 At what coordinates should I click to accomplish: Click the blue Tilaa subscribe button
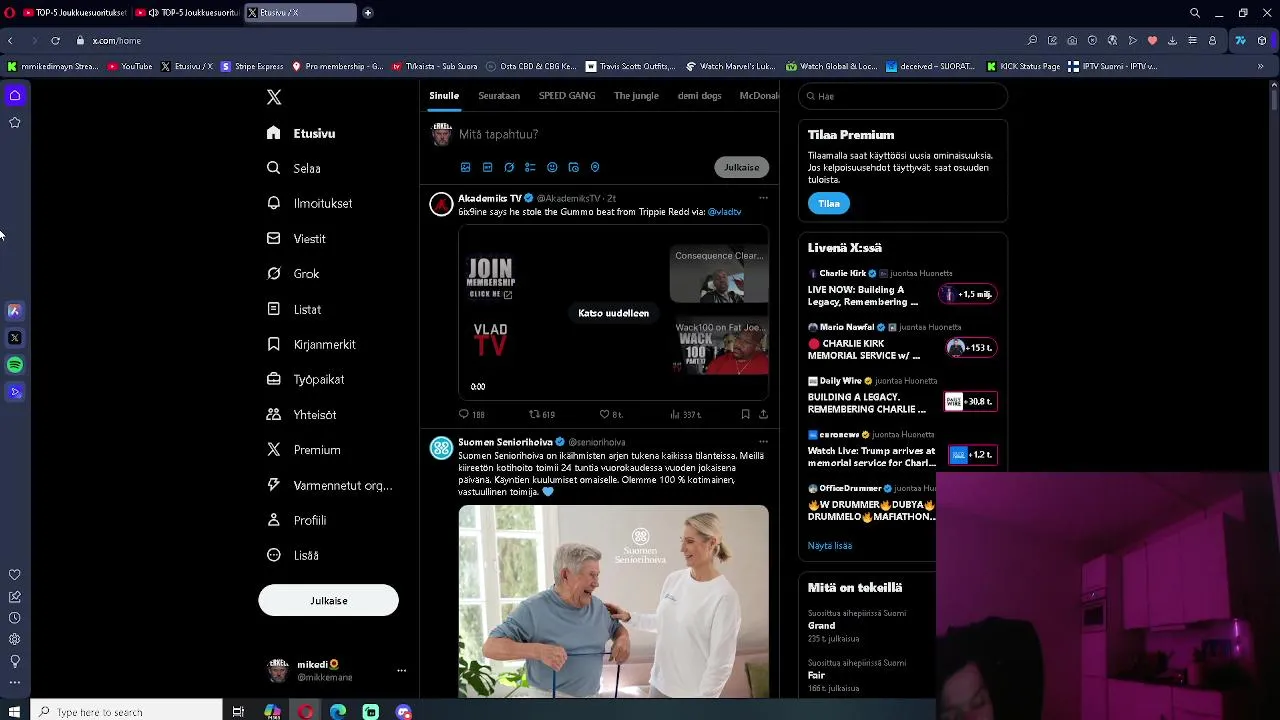click(829, 203)
